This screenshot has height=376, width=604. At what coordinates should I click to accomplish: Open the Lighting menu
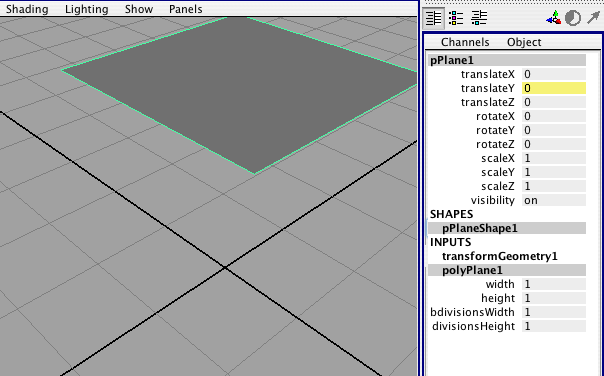pyautogui.click(x=87, y=9)
